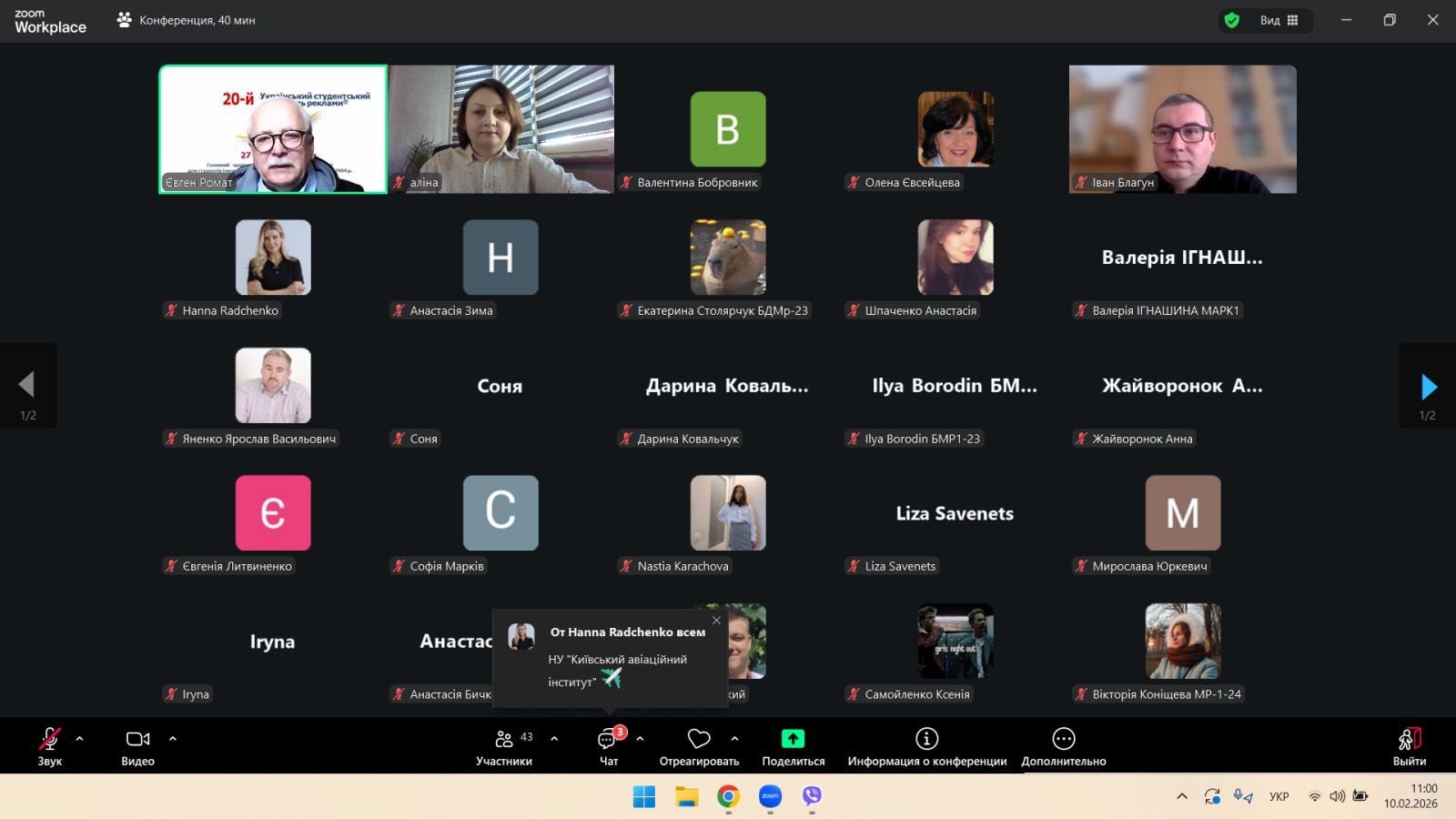Click the Отреагировать heart reactions icon
This screenshot has height=819, width=1456.
699,739
